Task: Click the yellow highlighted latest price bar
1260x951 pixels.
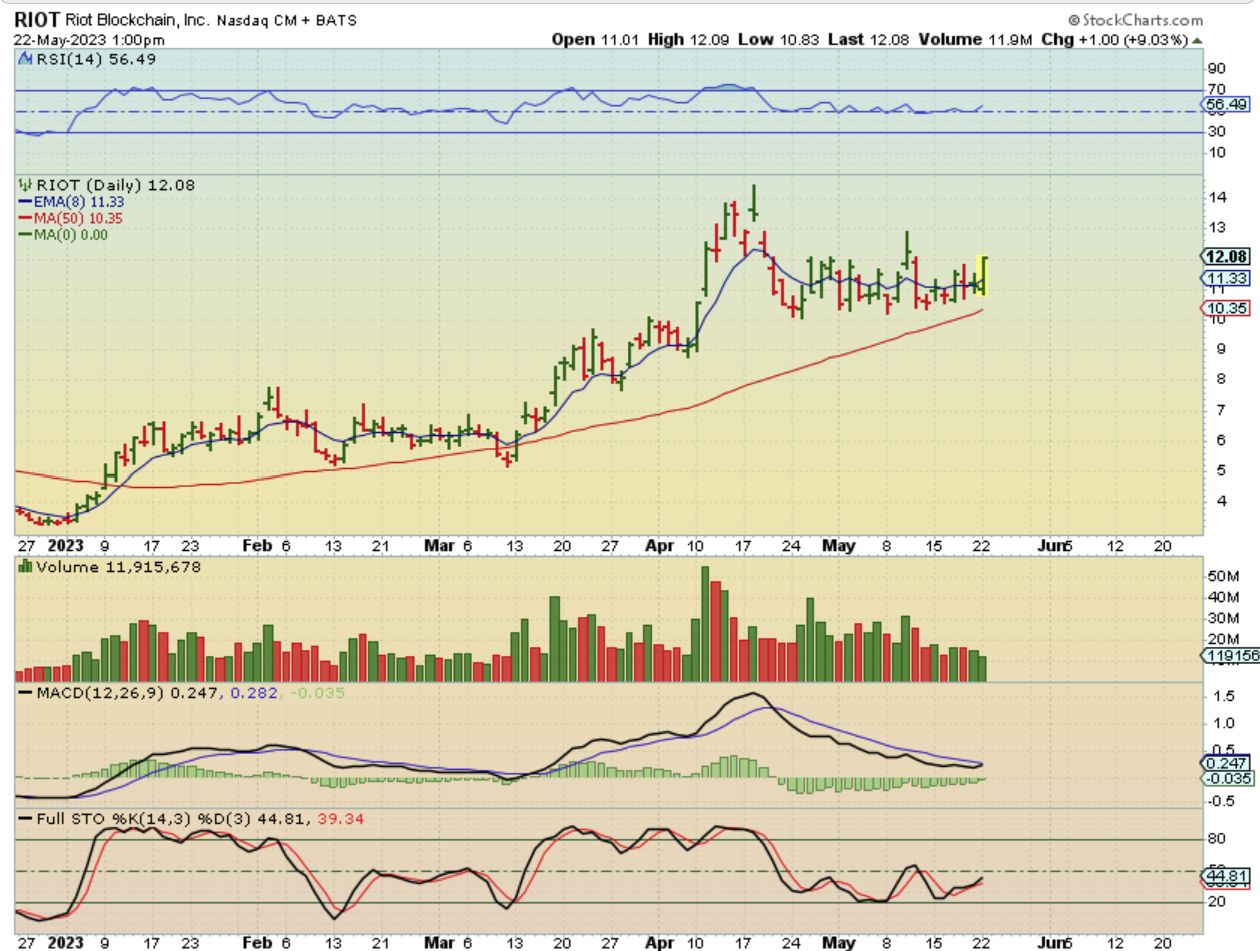Action: [983, 276]
